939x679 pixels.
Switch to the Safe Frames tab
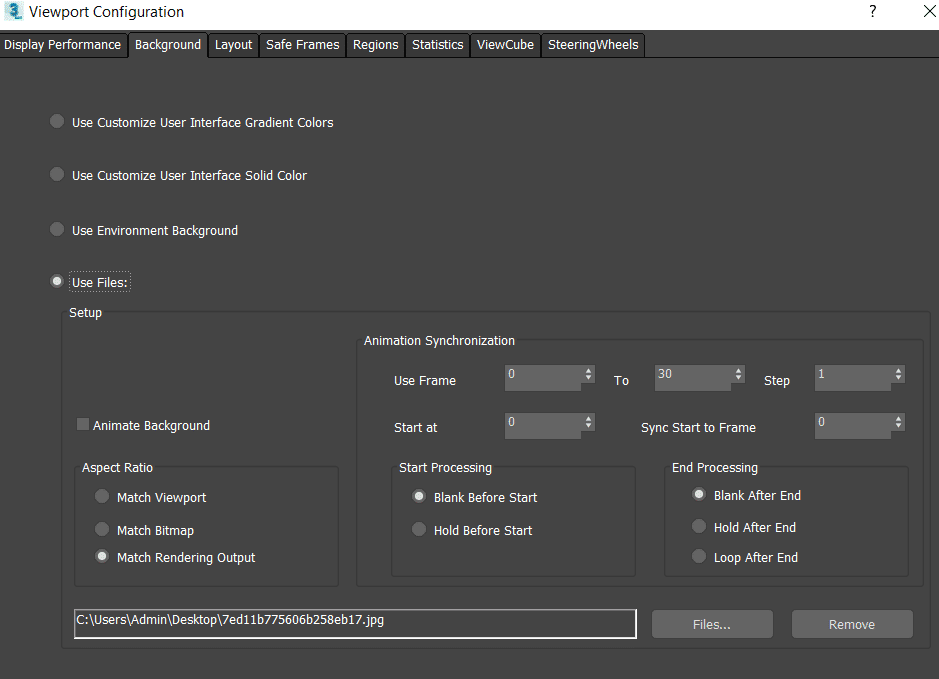point(302,45)
